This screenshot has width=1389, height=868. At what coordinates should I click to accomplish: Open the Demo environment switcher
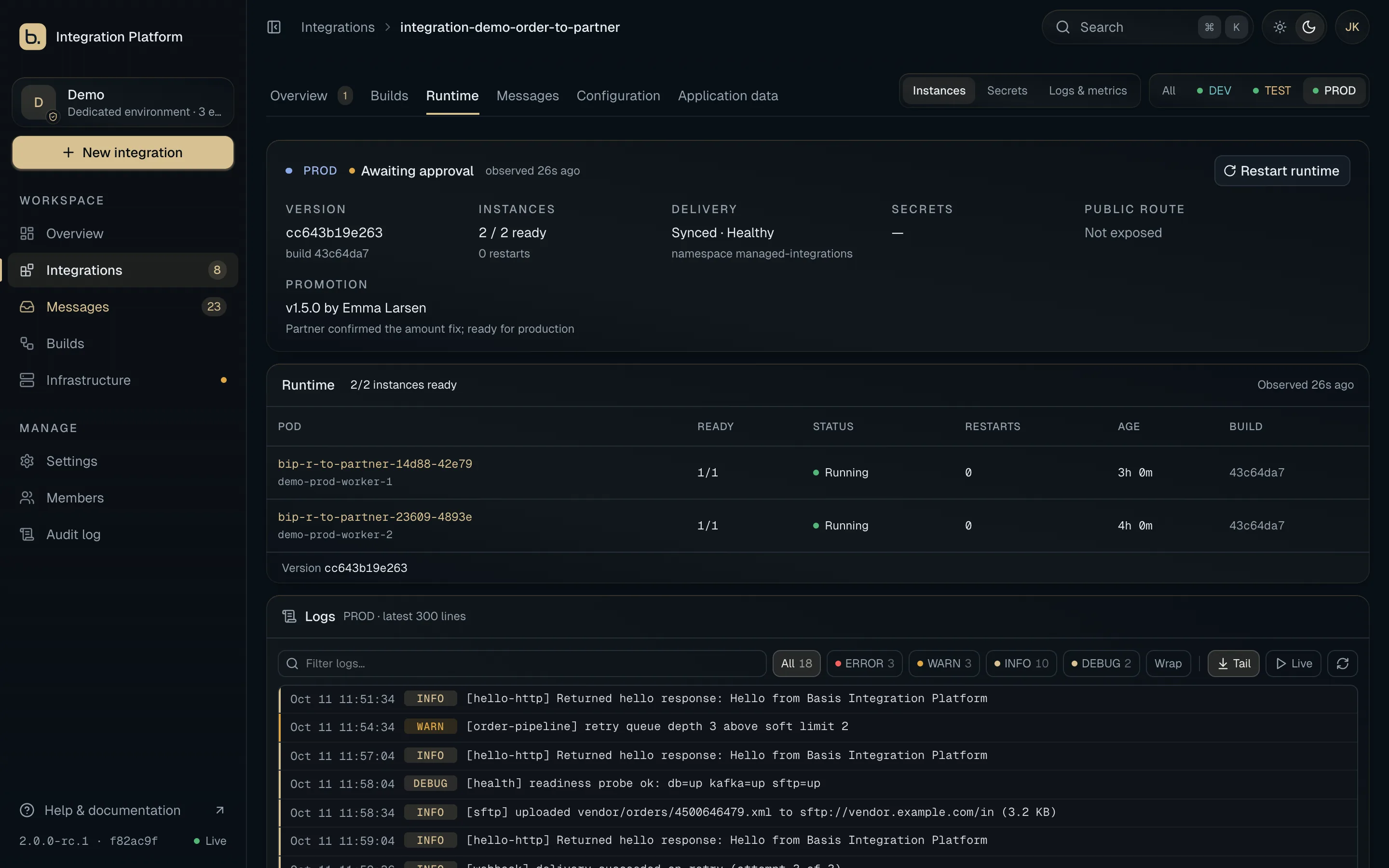click(x=123, y=102)
